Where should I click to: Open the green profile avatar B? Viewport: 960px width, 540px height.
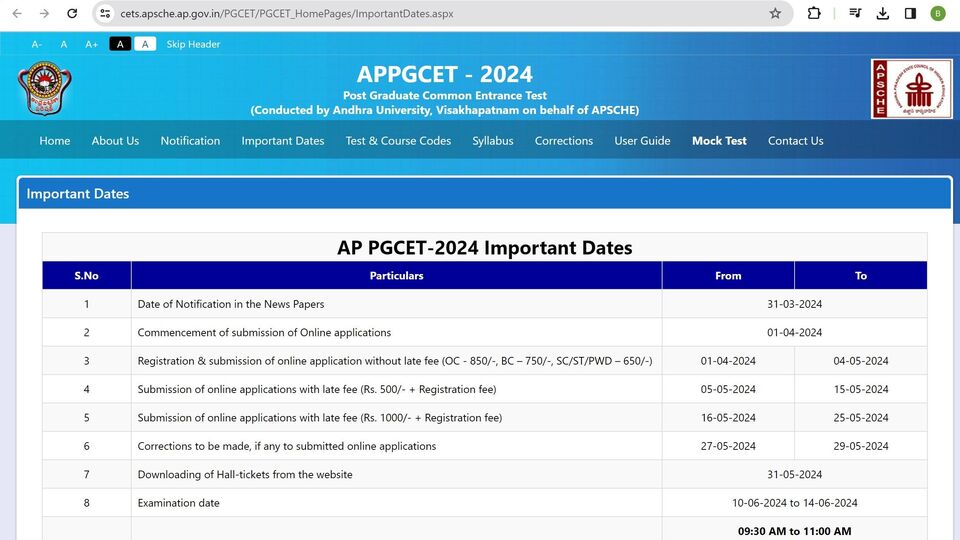(x=938, y=13)
